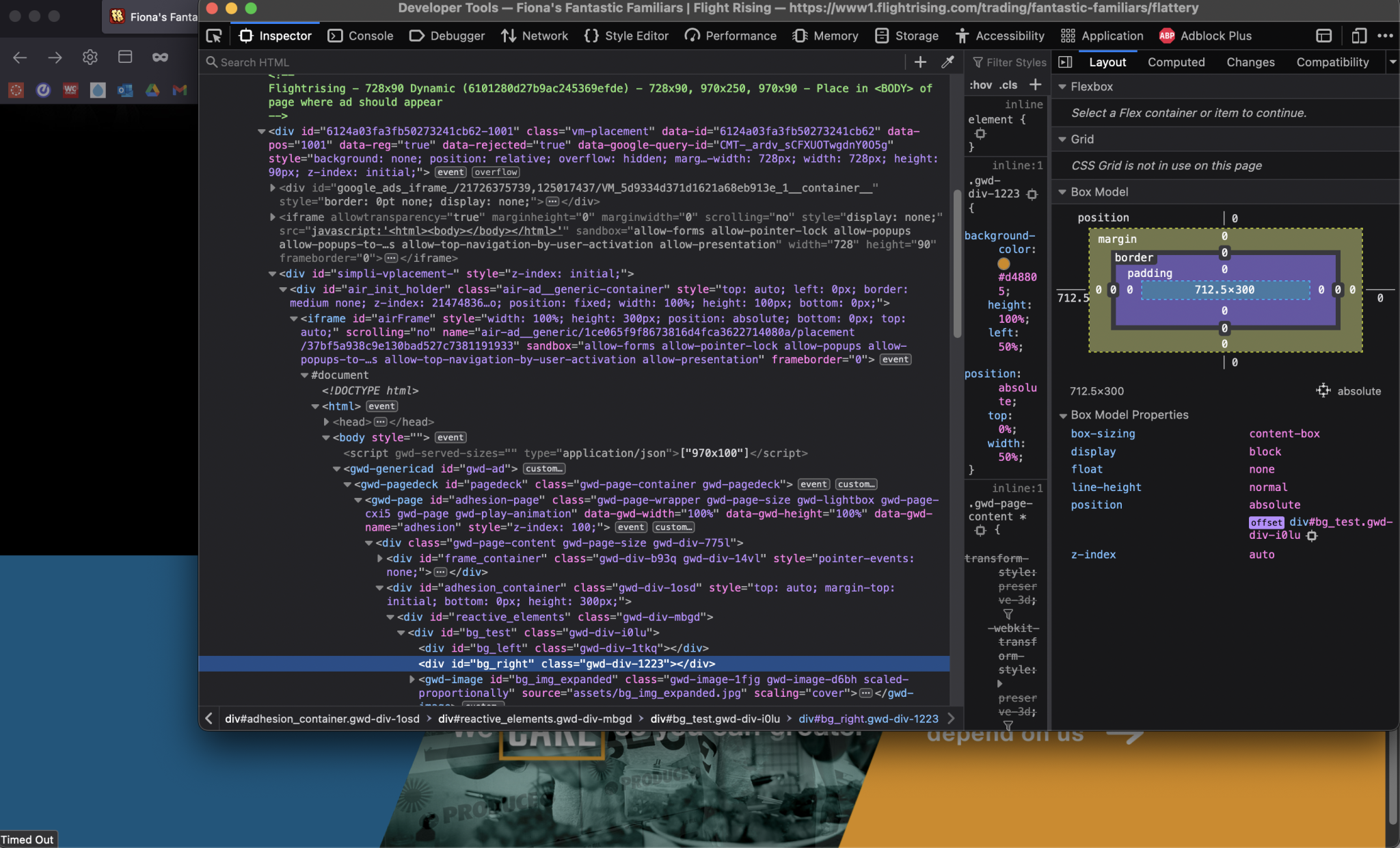The width and height of the screenshot is (1400, 848).
Task: Open the Google Drive bookmark icon
Action: tap(152, 90)
